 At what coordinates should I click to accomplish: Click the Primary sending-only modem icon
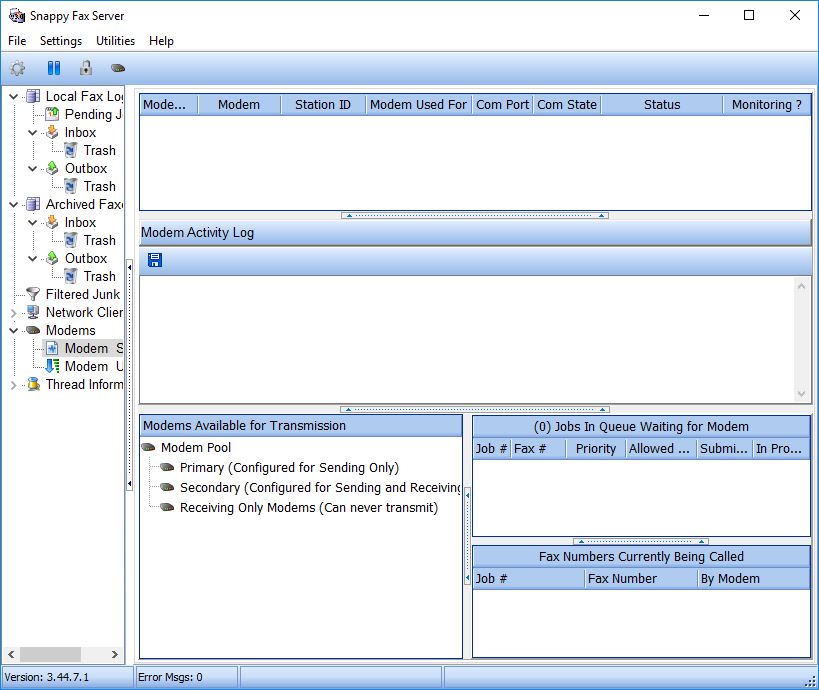click(x=167, y=467)
